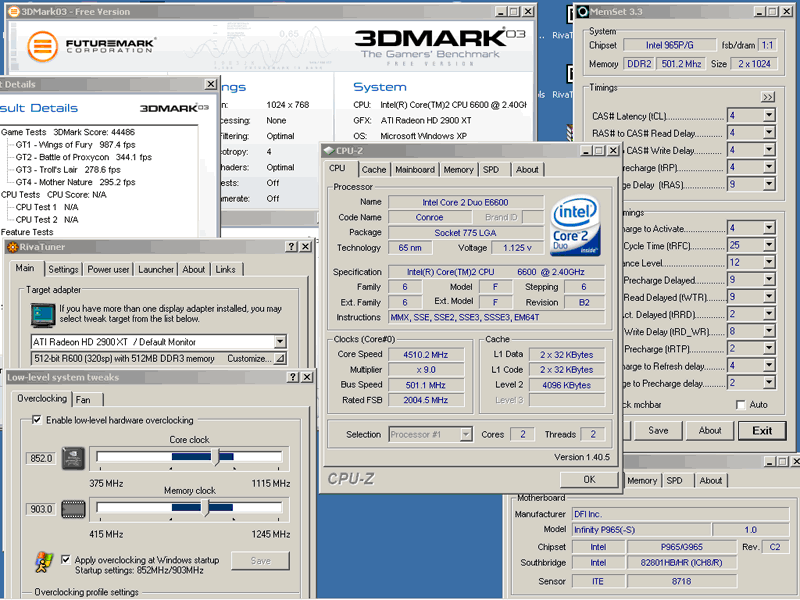Select the RivaTuner Launcher tab

coord(156,269)
